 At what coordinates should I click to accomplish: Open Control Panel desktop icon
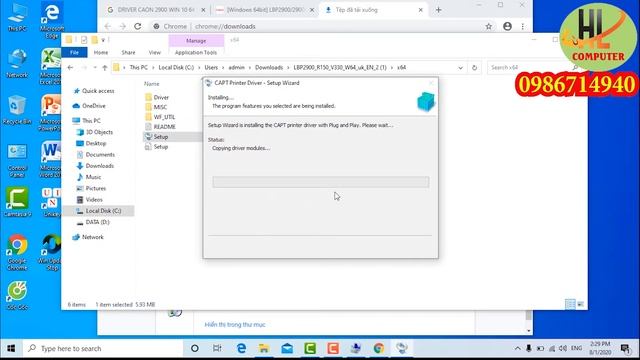(x=17, y=160)
